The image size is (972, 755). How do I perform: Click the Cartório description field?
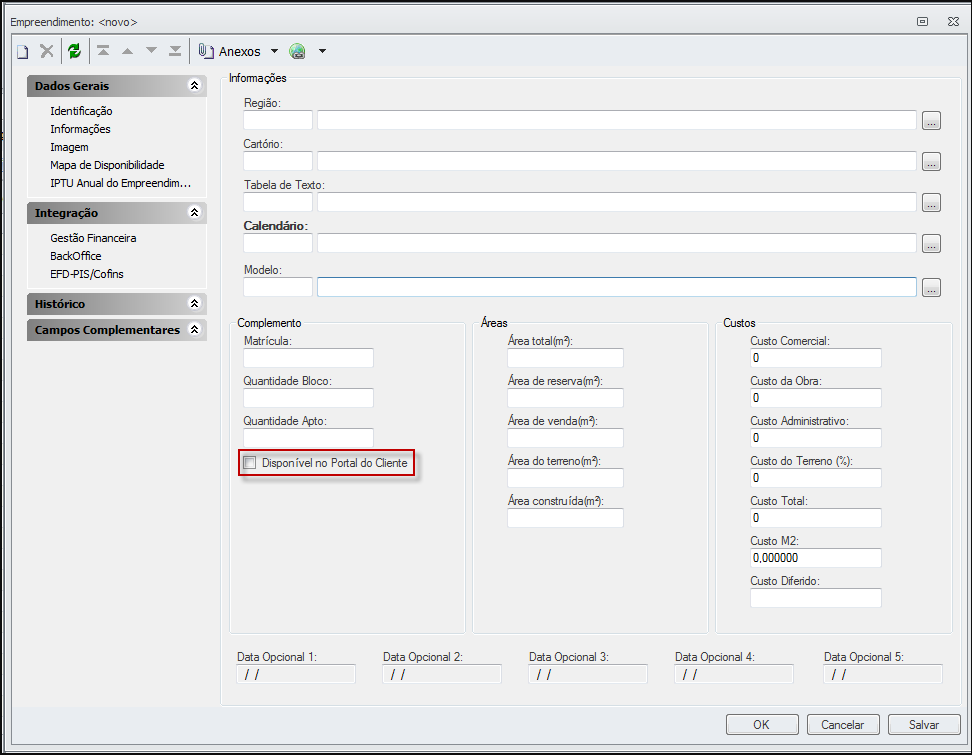(617, 161)
